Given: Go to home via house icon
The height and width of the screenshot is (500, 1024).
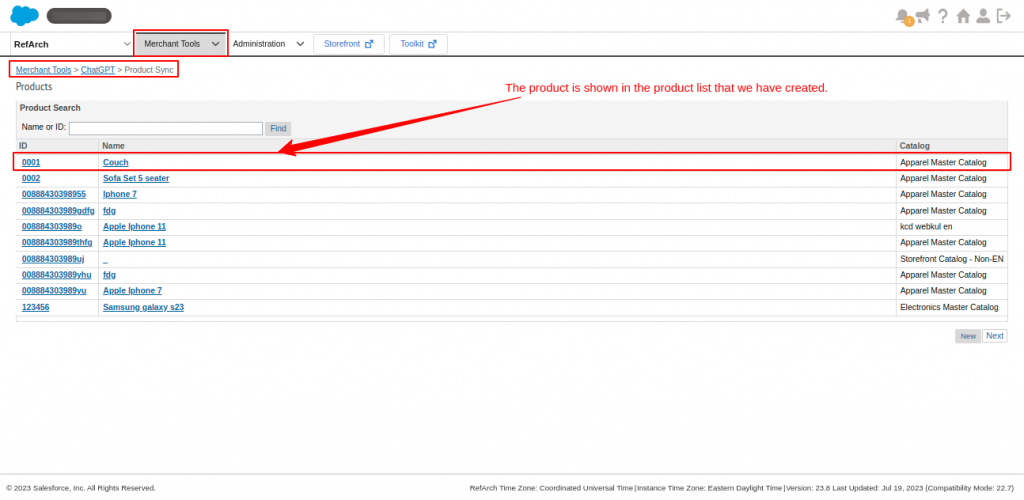Looking at the screenshot, I should (x=963, y=16).
